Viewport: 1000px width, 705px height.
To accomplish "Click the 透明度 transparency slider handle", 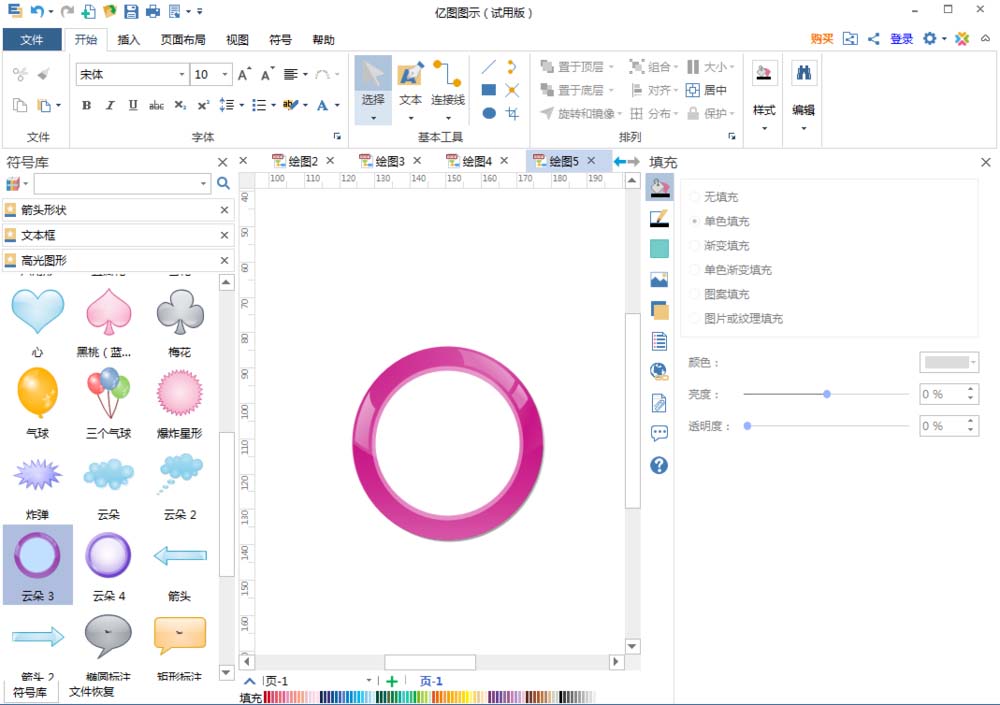I will click(x=747, y=426).
